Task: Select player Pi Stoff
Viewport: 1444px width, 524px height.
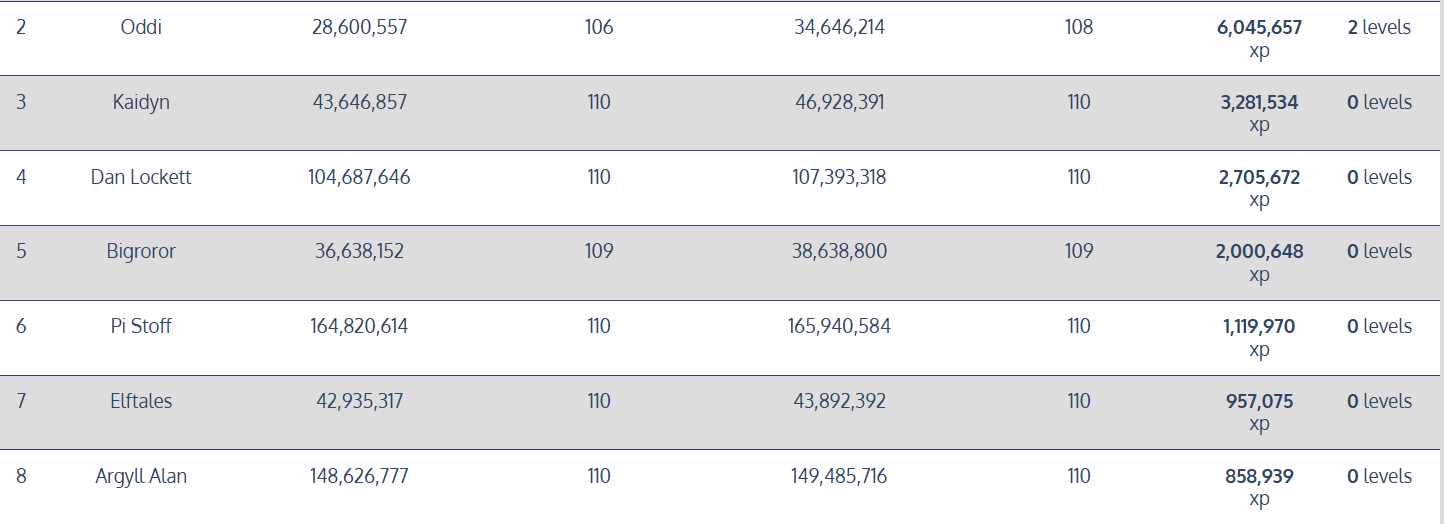Action: tap(141, 326)
